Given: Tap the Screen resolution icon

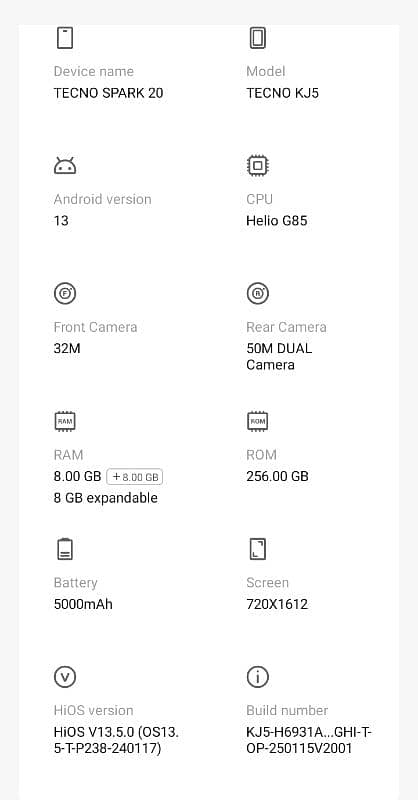Looking at the screenshot, I should [x=257, y=549].
